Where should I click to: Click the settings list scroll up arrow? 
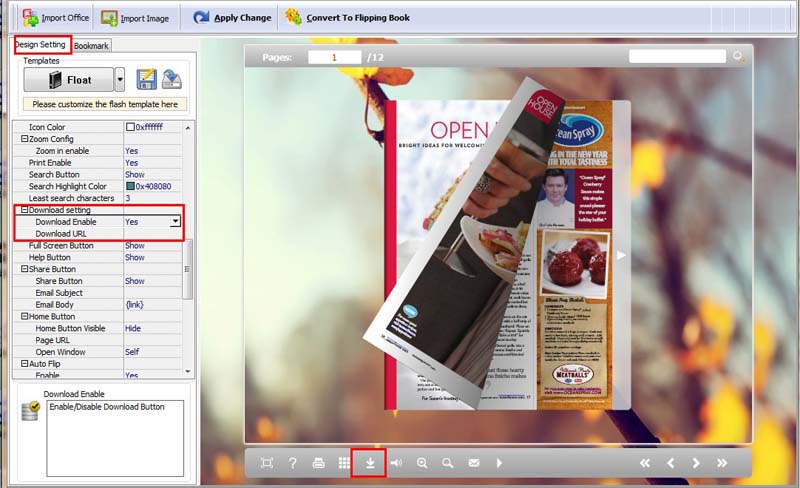click(188, 128)
